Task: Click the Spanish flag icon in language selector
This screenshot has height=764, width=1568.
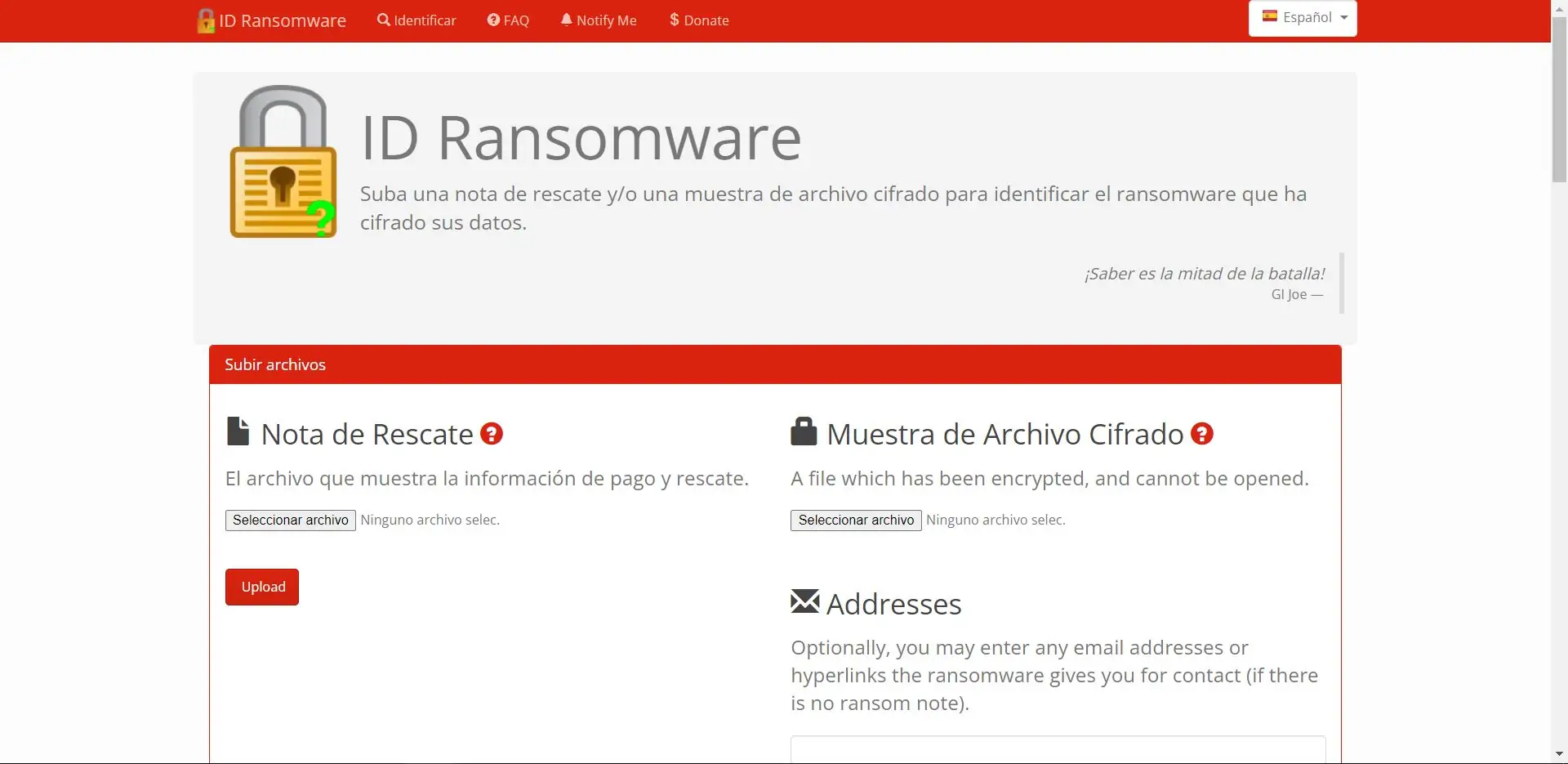Action: click(1269, 16)
